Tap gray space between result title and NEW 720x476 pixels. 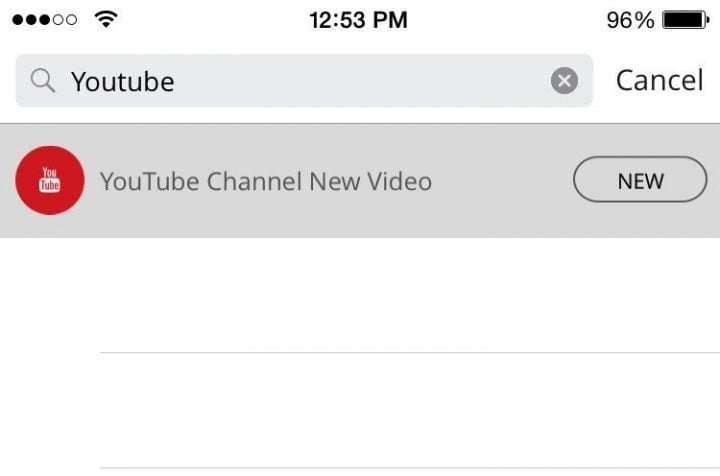click(x=500, y=181)
